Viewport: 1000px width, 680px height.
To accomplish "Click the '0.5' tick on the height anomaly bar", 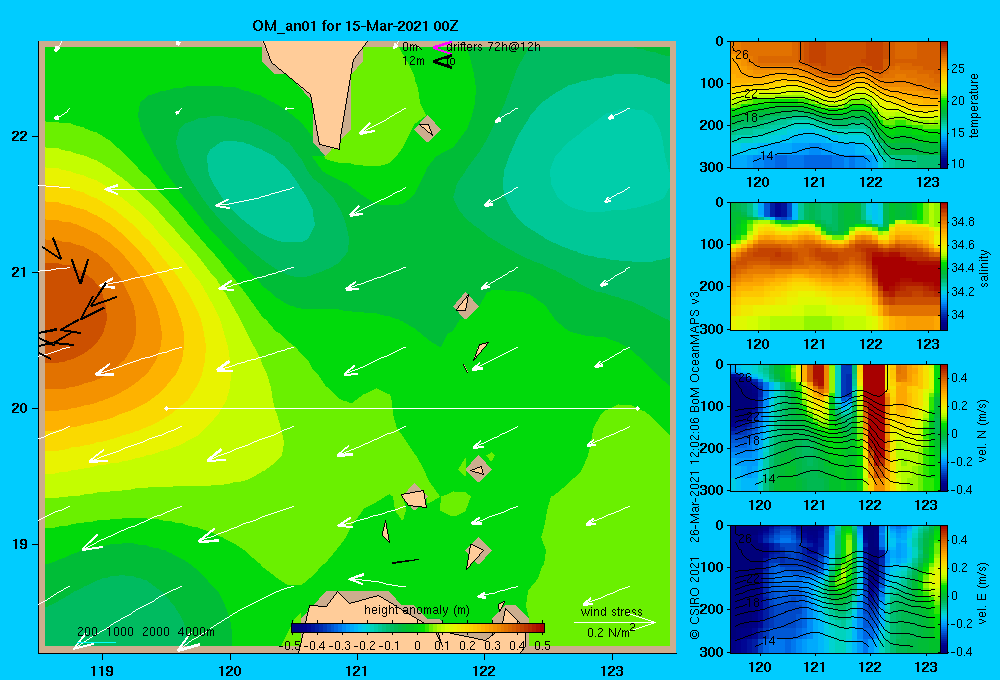I will [x=542, y=646].
